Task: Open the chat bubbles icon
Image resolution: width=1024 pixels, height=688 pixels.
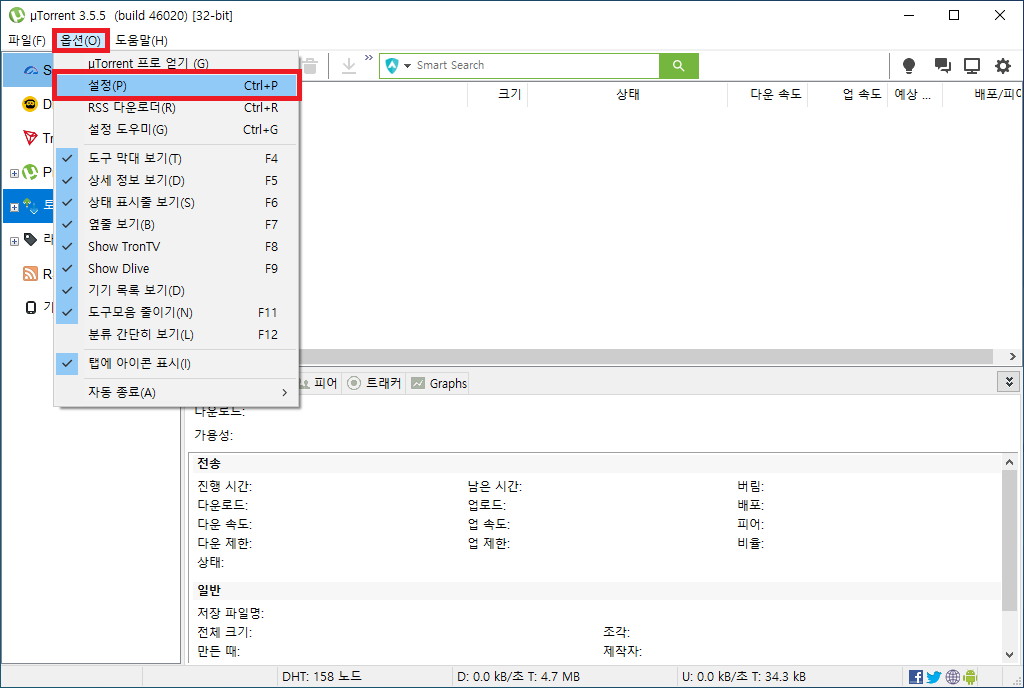Action: [x=942, y=65]
